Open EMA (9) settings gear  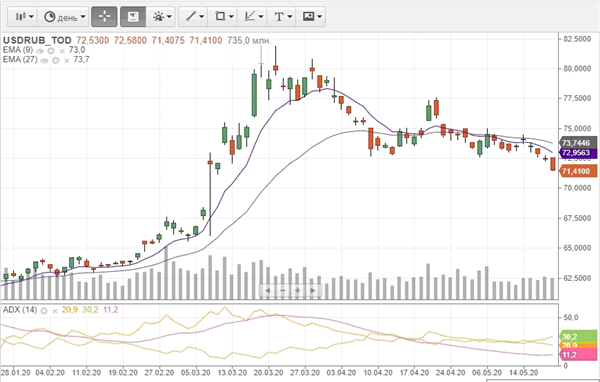tap(51, 51)
